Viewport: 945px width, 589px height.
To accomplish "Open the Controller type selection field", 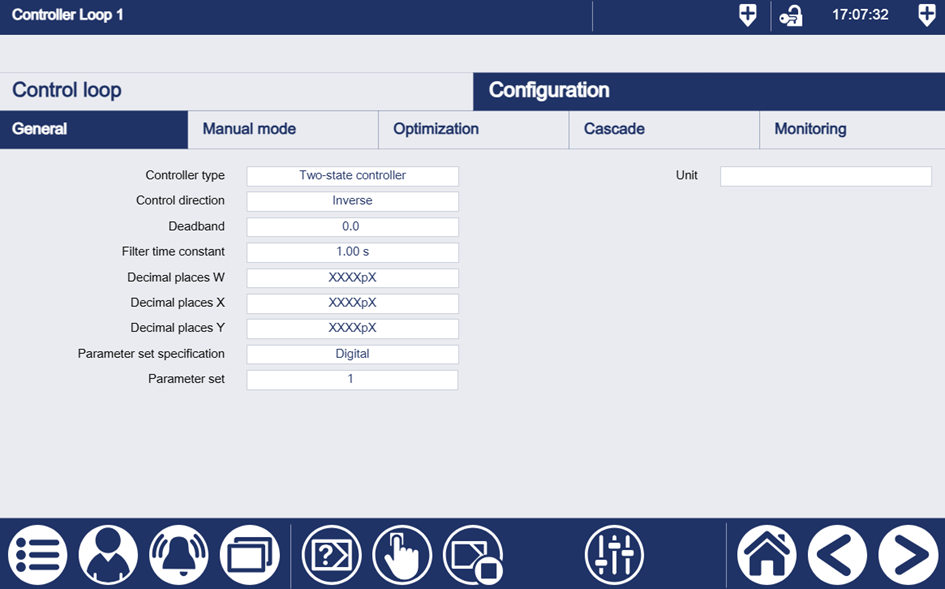I will (x=352, y=176).
